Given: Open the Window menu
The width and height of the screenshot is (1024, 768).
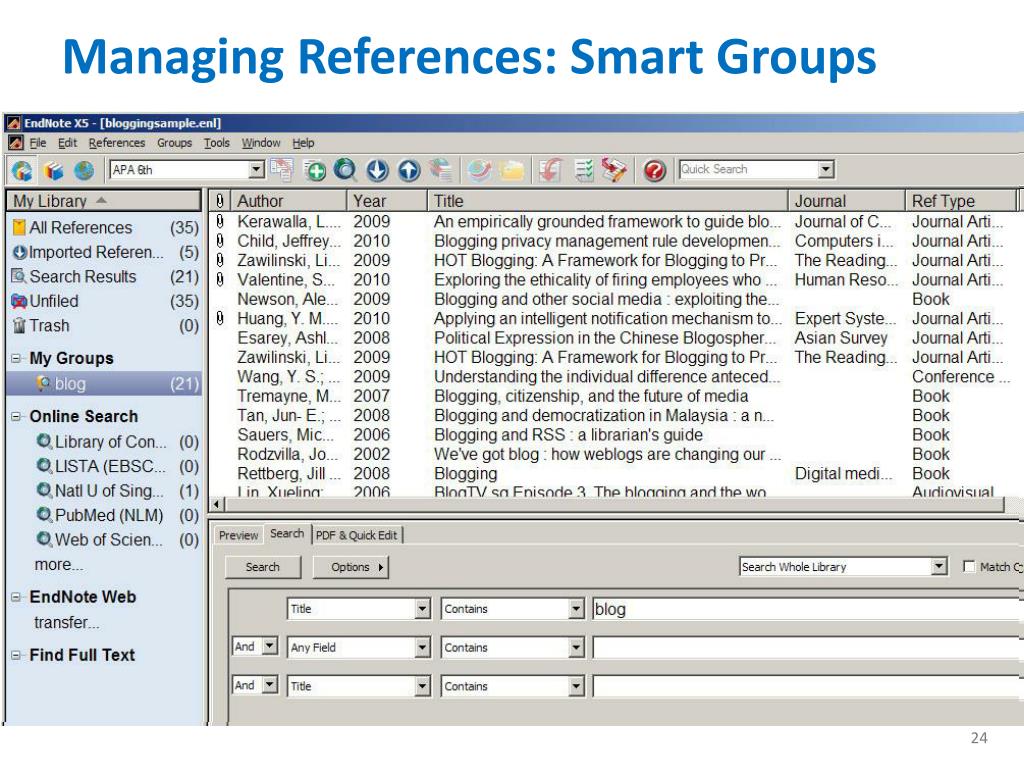Looking at the screenshot, I should [261, 143].
